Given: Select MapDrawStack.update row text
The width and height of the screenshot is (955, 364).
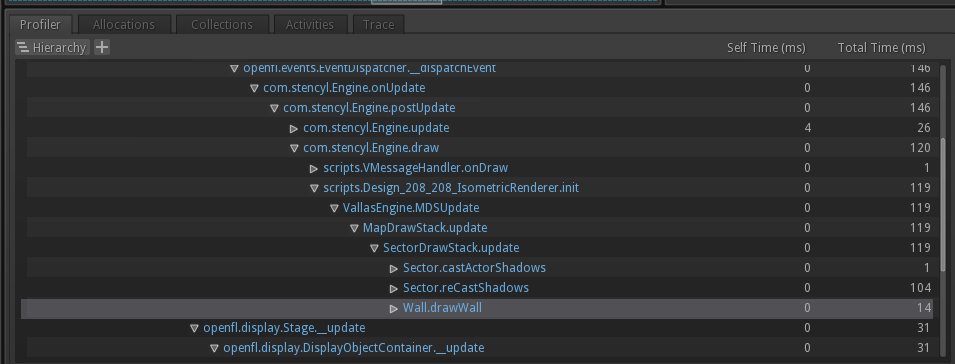Looking at the screenshot, I should click(x=425, y=228).
